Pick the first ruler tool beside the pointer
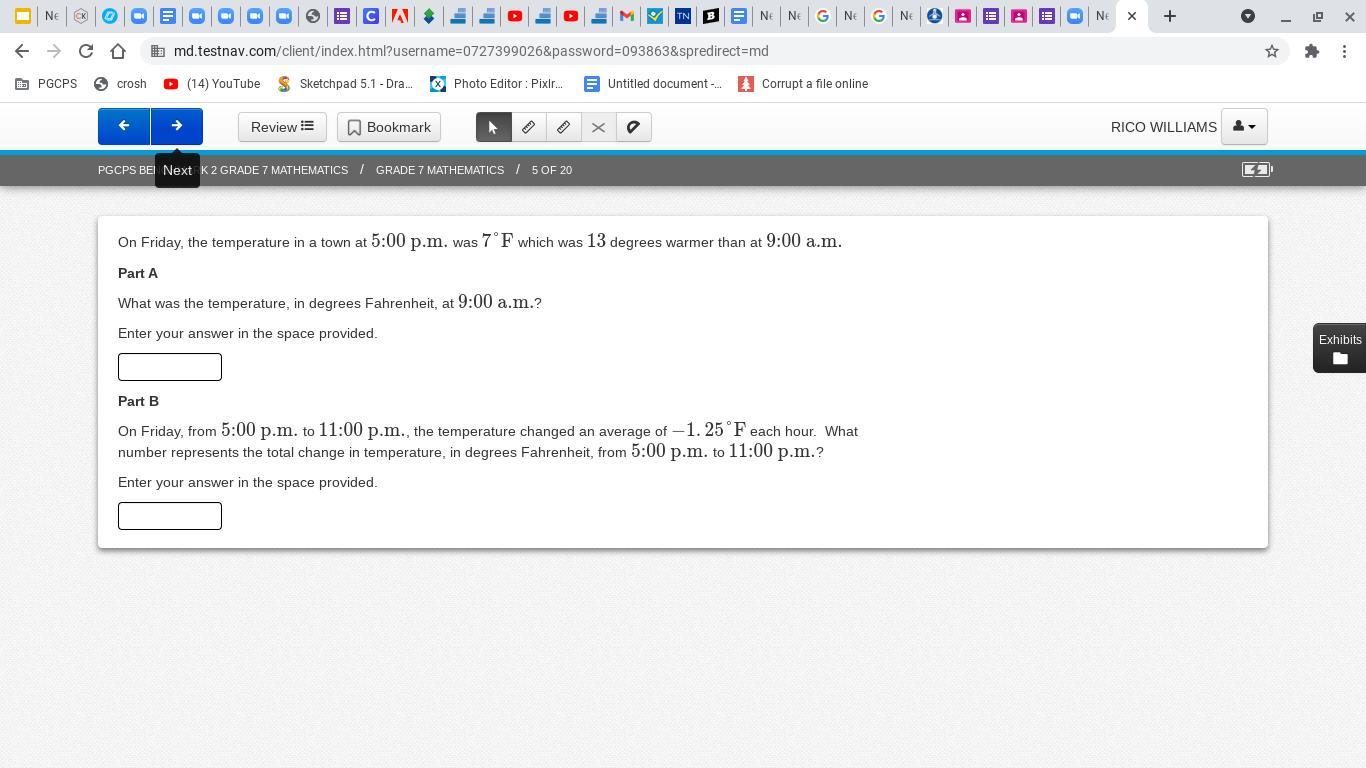The height and width of the screenshot is (768, 1366). pos(528,127)
